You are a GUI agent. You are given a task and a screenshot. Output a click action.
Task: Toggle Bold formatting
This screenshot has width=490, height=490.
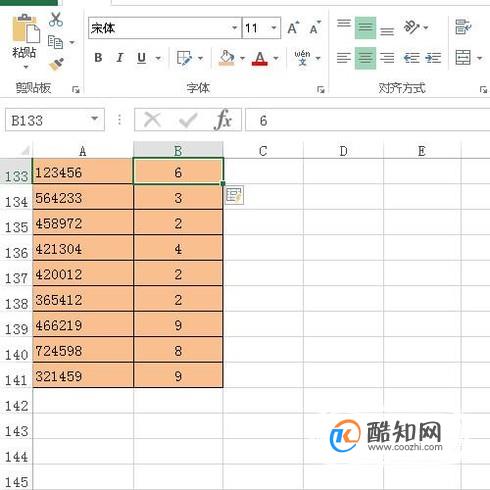(98, 58)
